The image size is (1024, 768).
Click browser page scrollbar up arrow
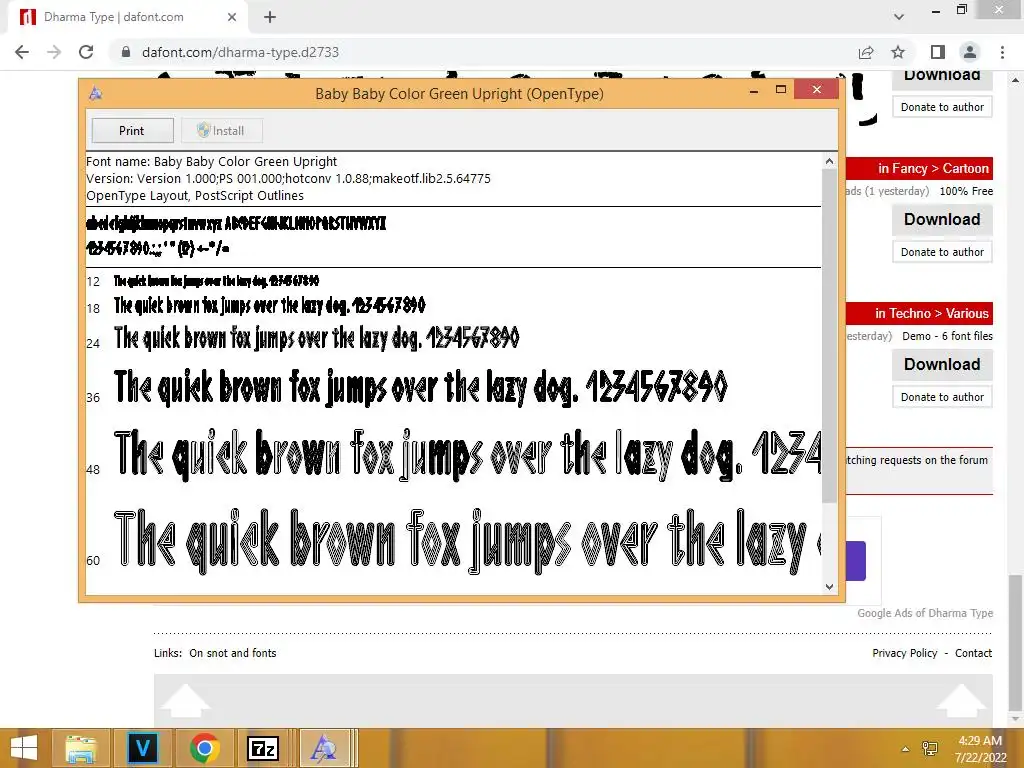tap(1015, 80)
